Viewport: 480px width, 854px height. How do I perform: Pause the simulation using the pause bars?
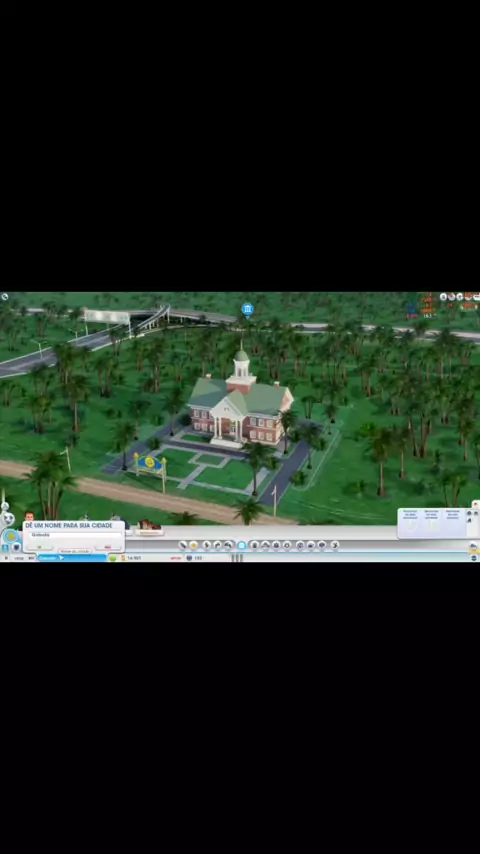[236, 558]
